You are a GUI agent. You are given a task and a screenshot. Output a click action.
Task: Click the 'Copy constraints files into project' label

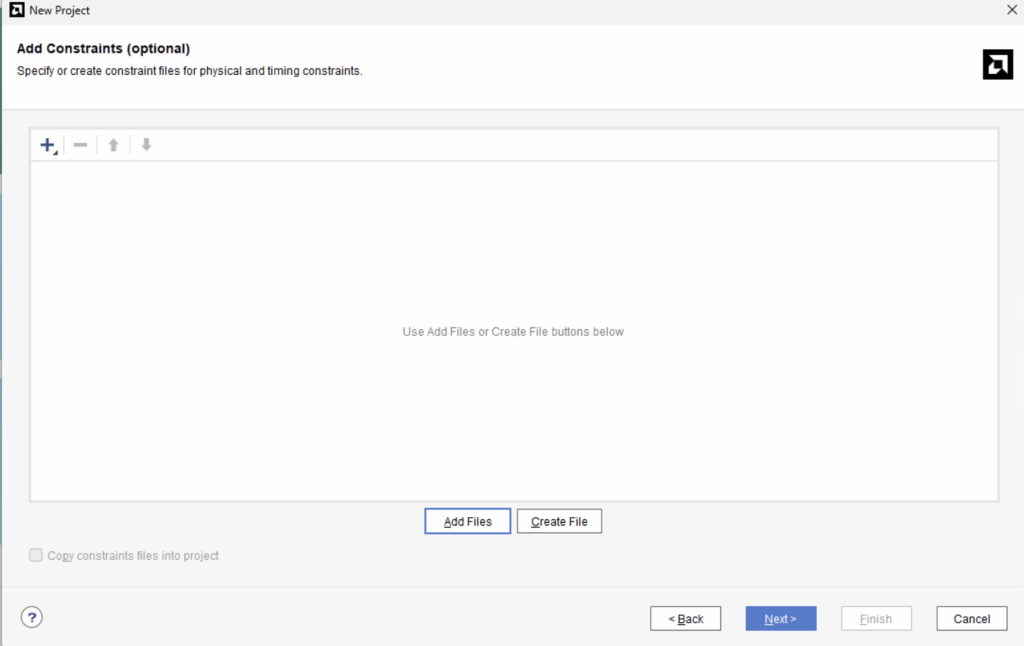(133, 555)
